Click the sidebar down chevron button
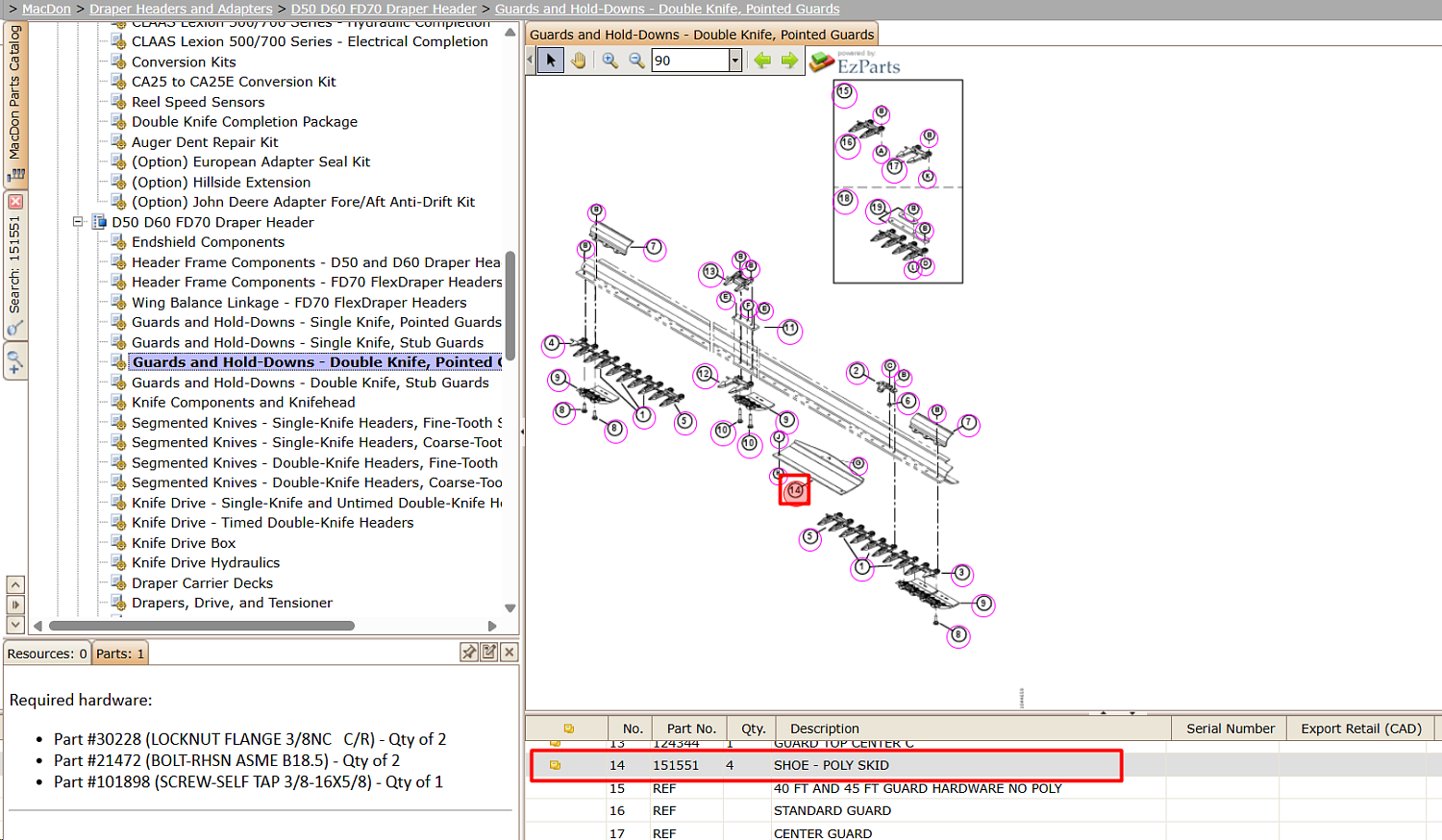The height and width of the screenshot is (840, 1442). point(15,625)
